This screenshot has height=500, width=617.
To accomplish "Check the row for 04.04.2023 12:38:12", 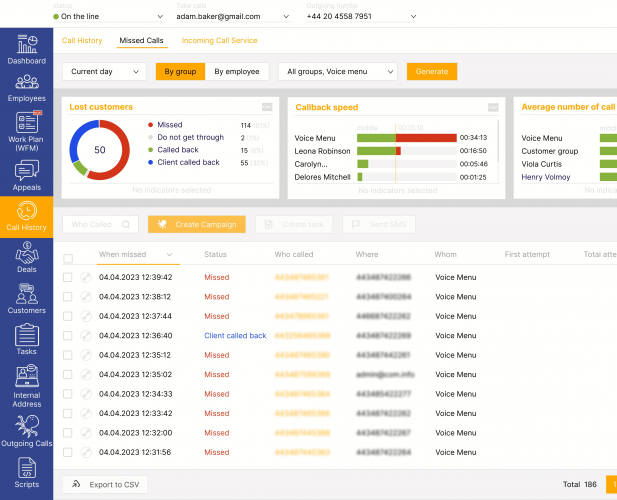I will point(68,297).
